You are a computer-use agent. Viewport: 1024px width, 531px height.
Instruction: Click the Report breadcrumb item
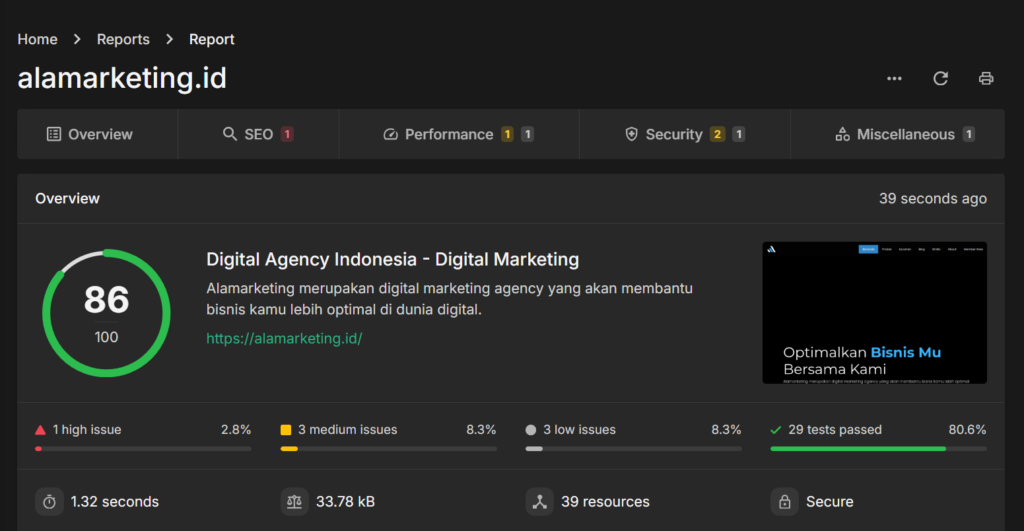(x=212, y=39)
